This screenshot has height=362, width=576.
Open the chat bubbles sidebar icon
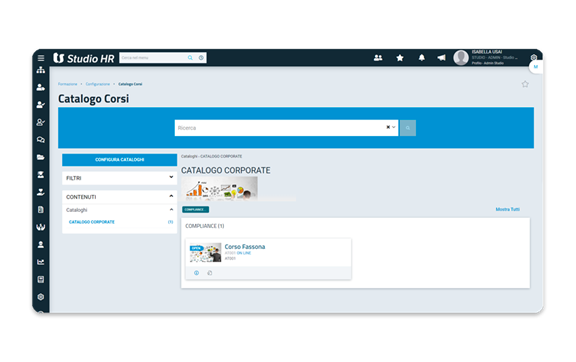pos(41,140)
